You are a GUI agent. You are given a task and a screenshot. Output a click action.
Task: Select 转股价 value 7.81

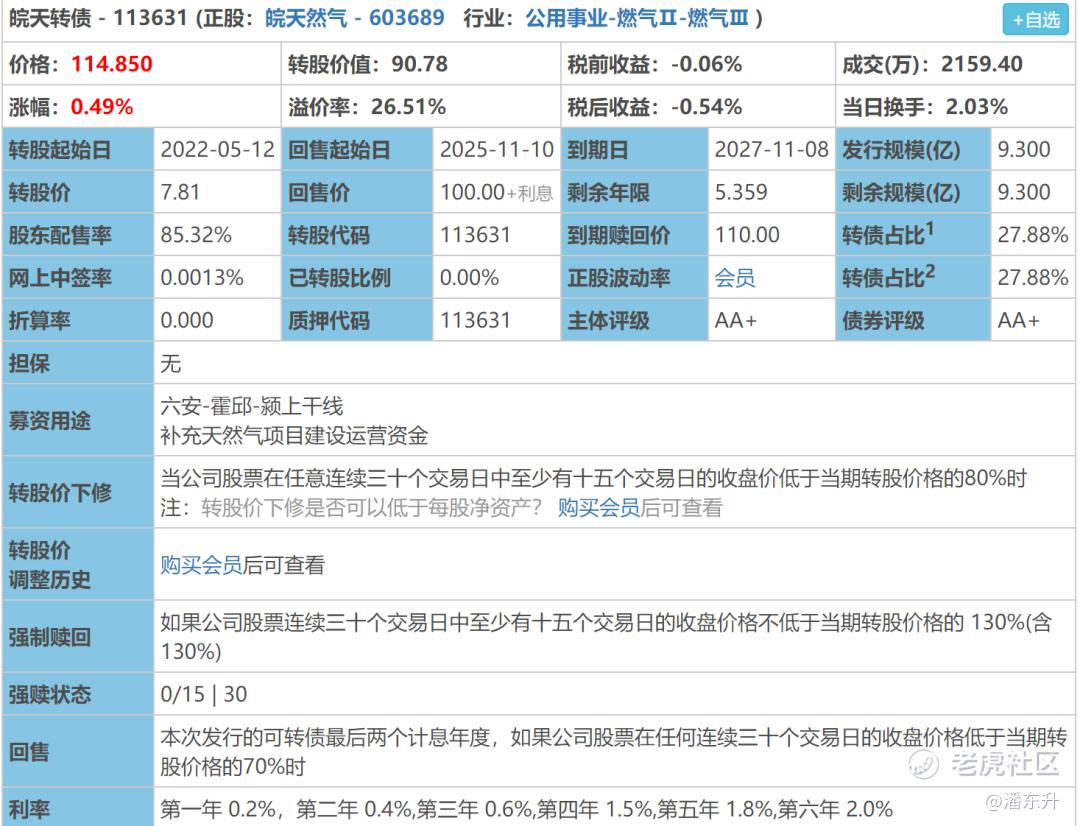180,192
